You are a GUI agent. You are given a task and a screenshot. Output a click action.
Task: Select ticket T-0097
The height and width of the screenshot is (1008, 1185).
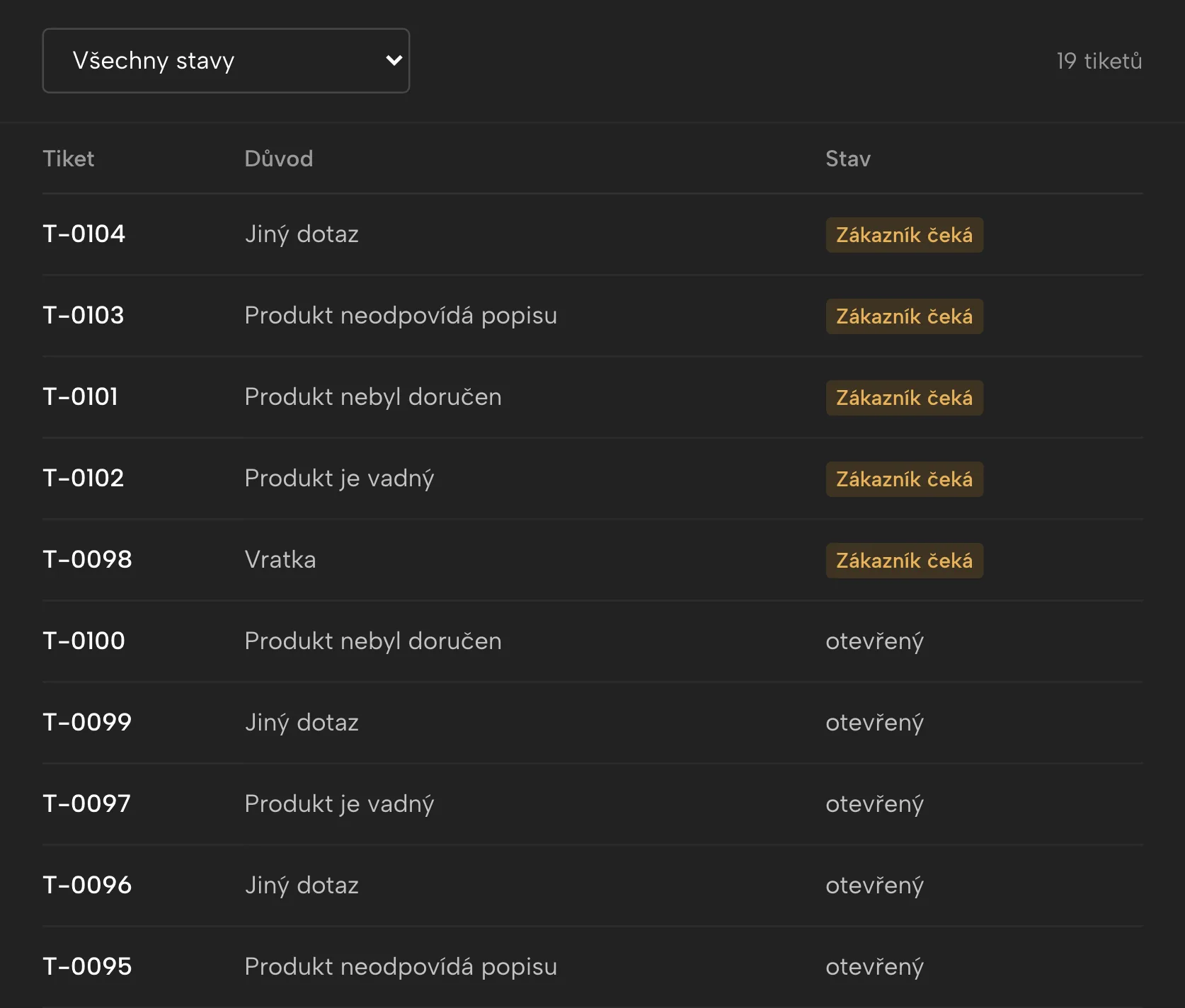(x=86, y=804)
